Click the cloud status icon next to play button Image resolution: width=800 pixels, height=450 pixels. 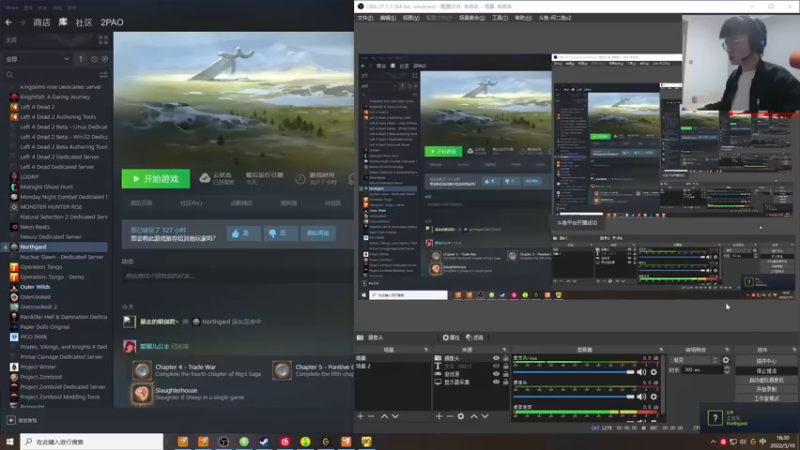[205, 178]
